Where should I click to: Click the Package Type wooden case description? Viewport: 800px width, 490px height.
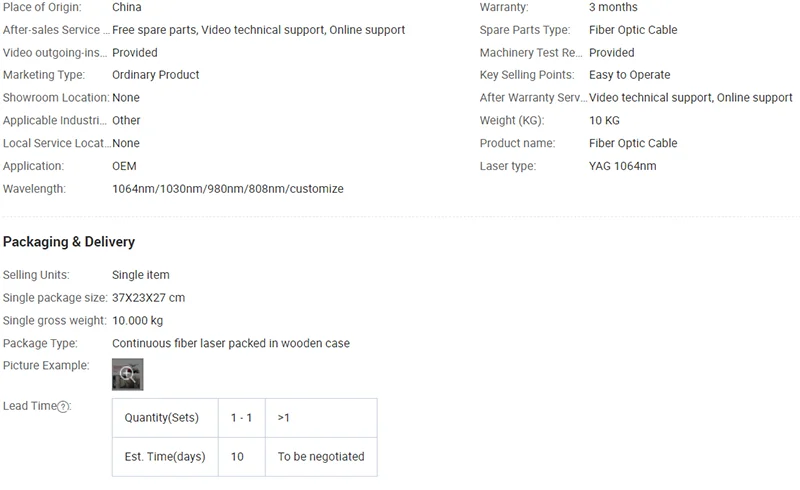pos(231,344)
